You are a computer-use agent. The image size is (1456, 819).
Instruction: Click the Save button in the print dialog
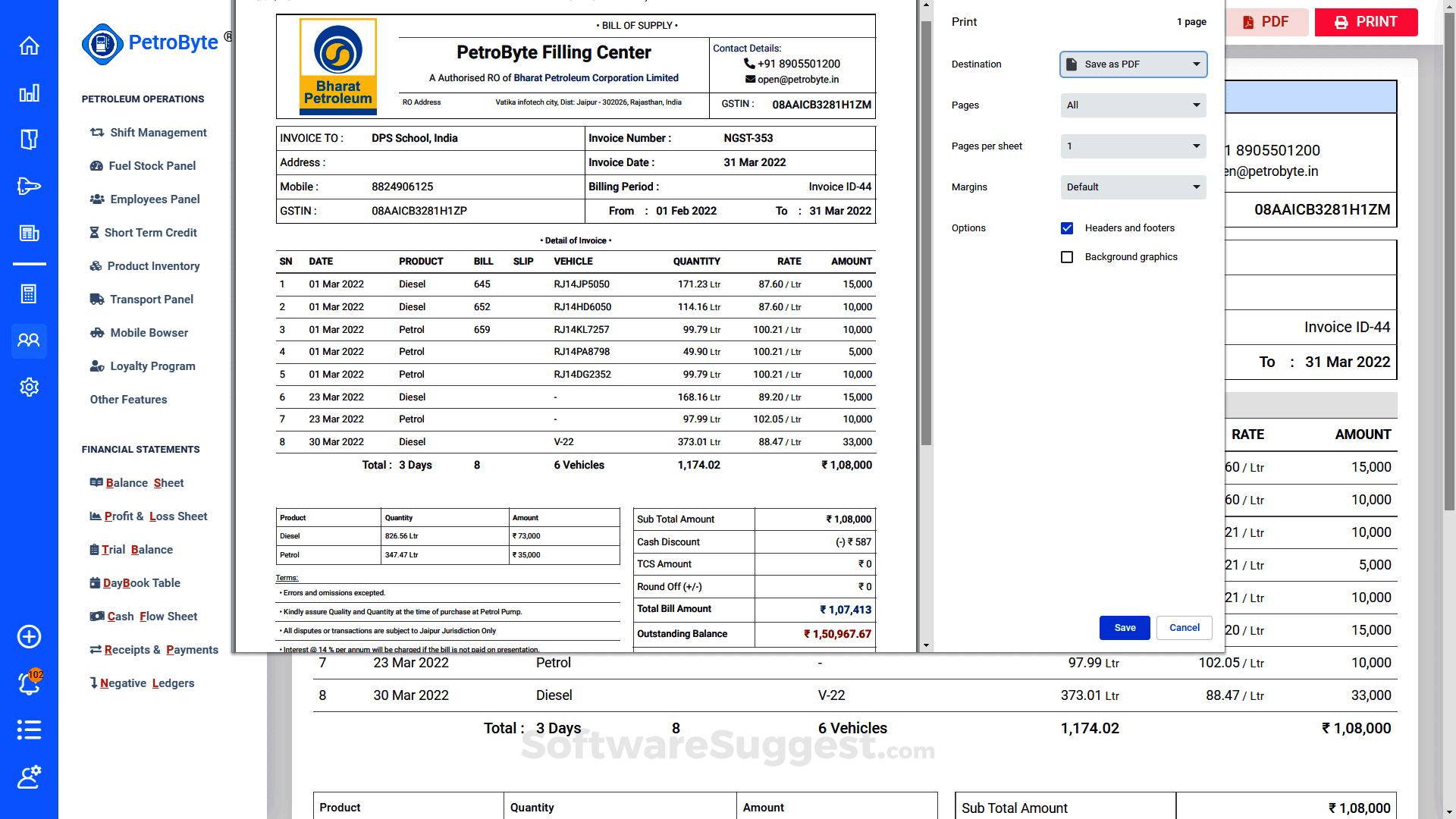pos(1125,628)
